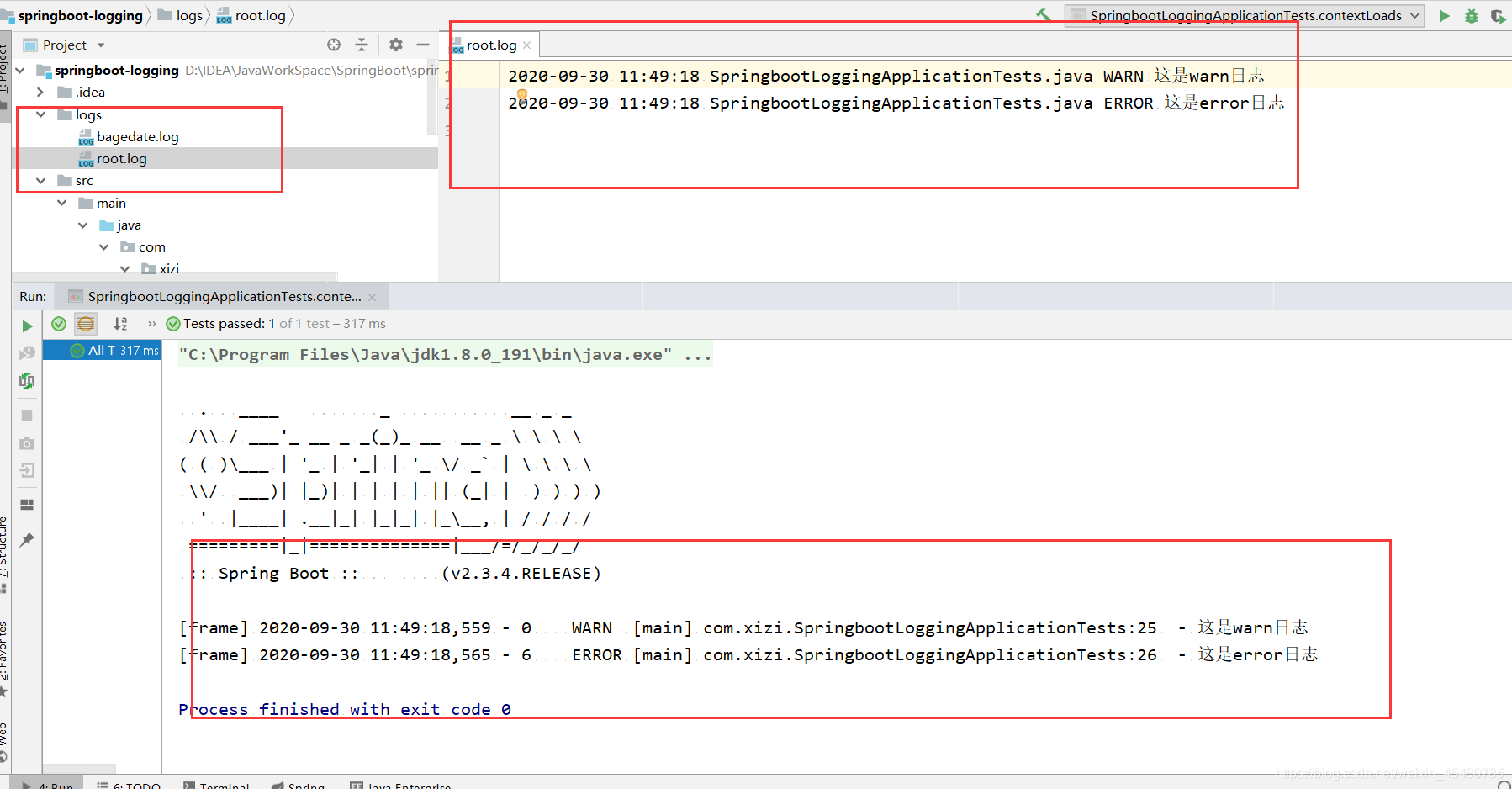The image size is (1512, 789).
Task: Click the Dump Threads camera icon
Action: coord(27,443)
